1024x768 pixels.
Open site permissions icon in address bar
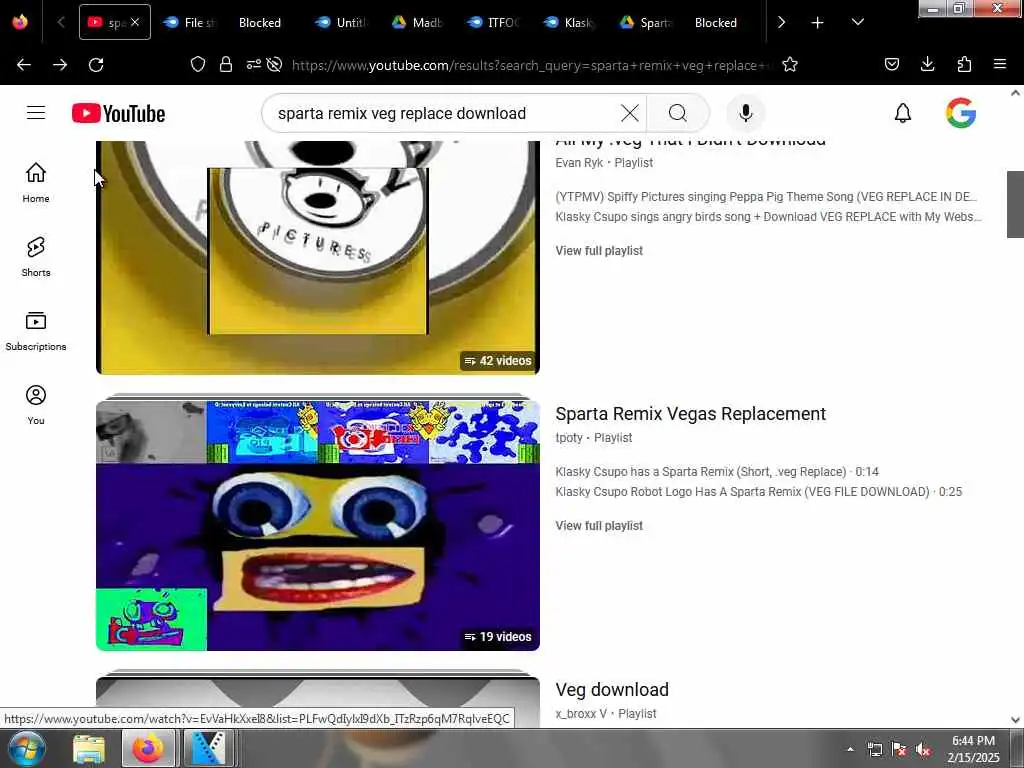(253, 64)
